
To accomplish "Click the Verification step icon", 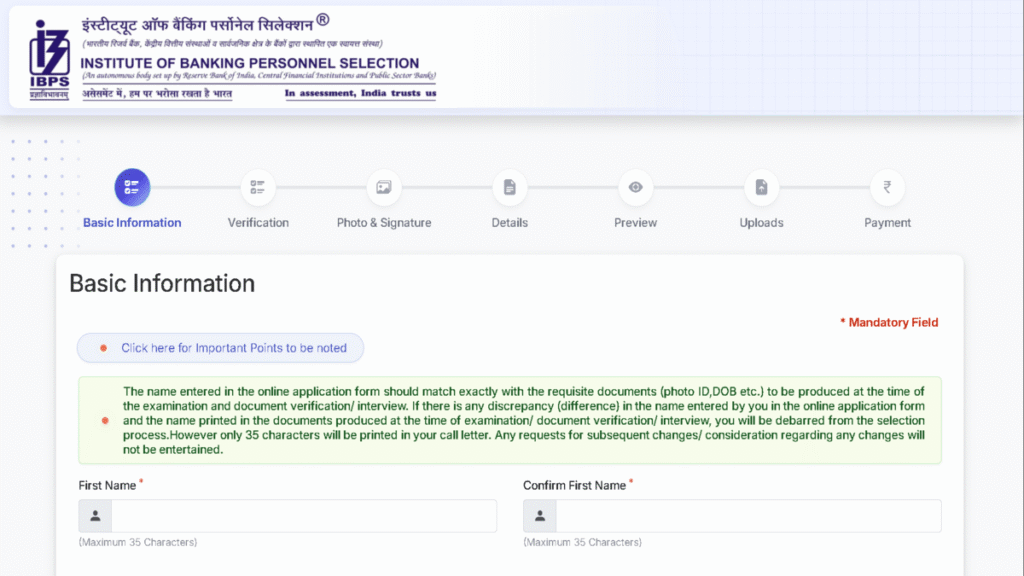I will (258, 187).
